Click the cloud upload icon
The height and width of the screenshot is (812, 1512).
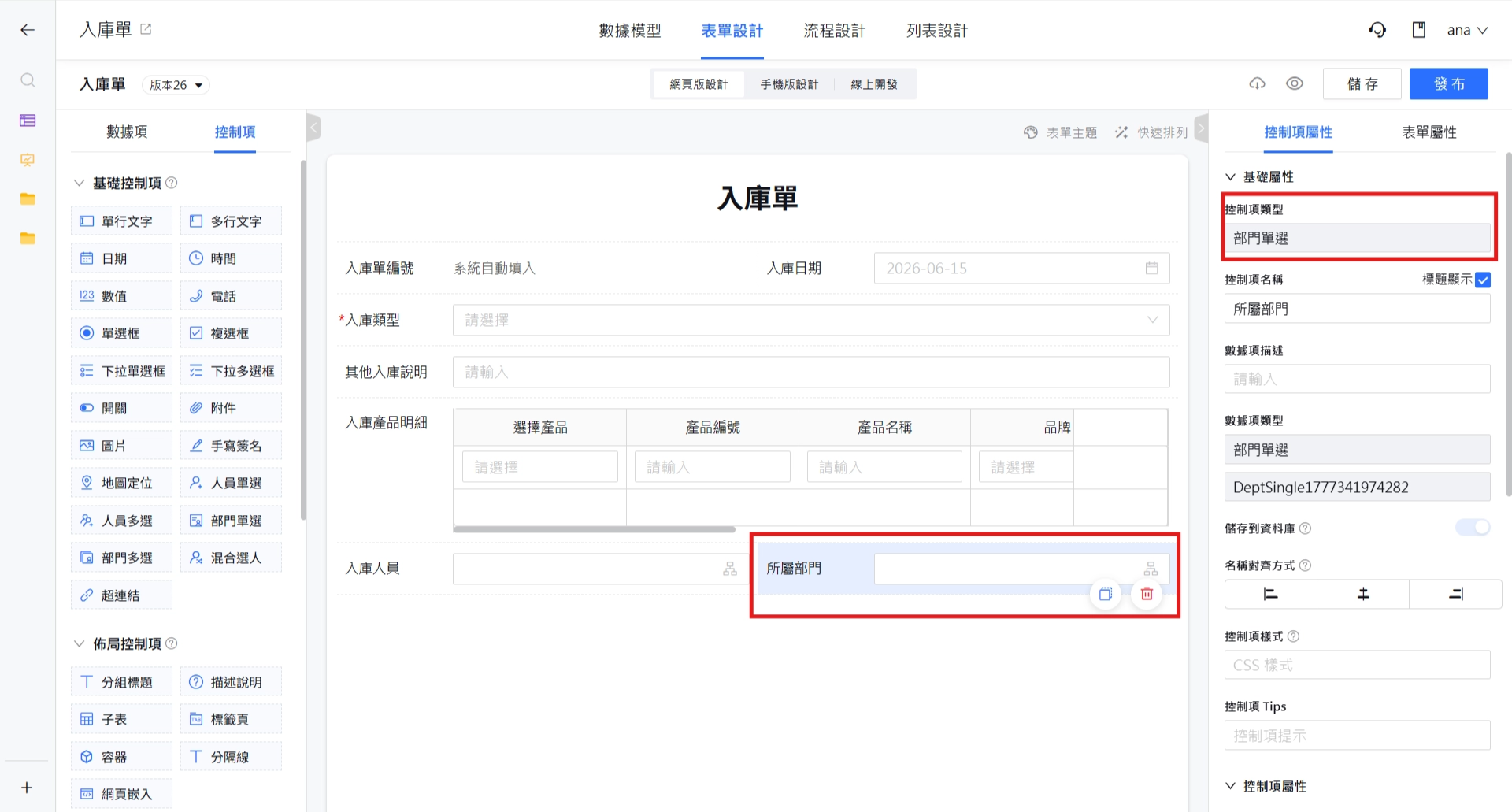point(1257,83)
